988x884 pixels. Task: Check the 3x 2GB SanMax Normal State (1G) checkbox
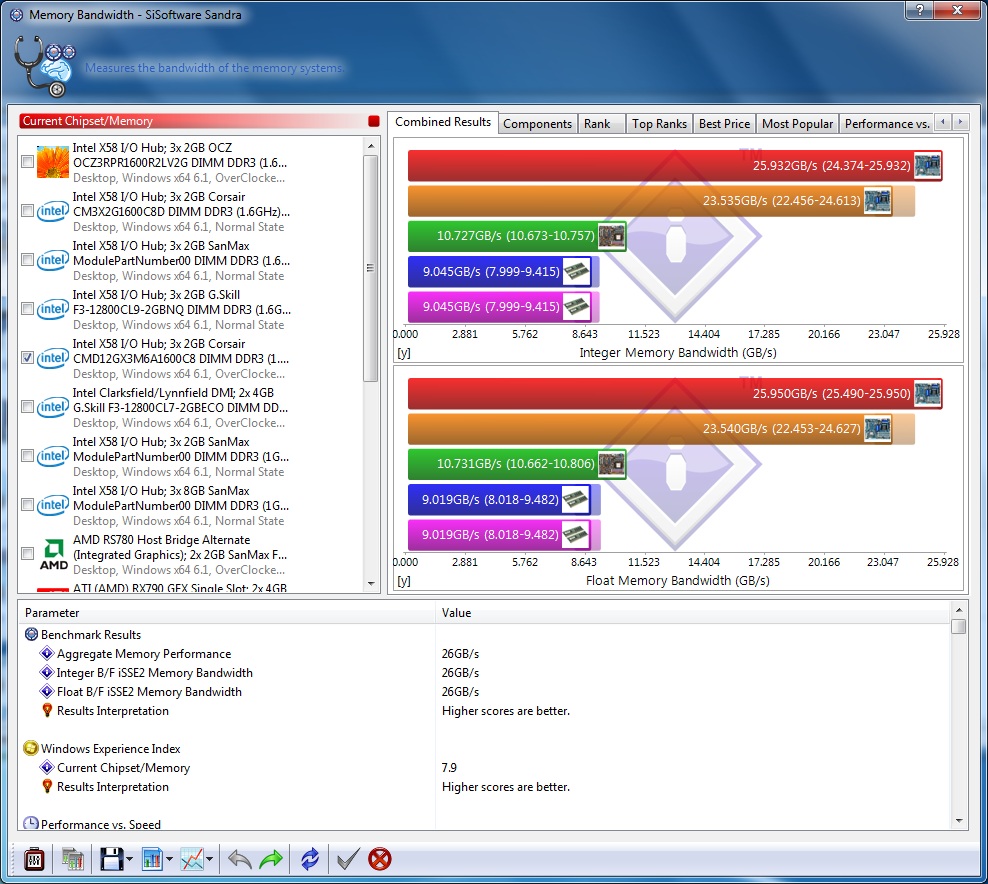27,456
